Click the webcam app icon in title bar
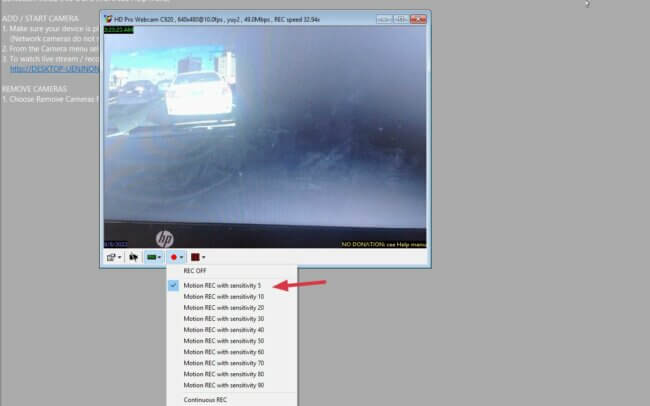Image resolution: width=650 pixels, height=406 pixels. [x=108, y=19]
